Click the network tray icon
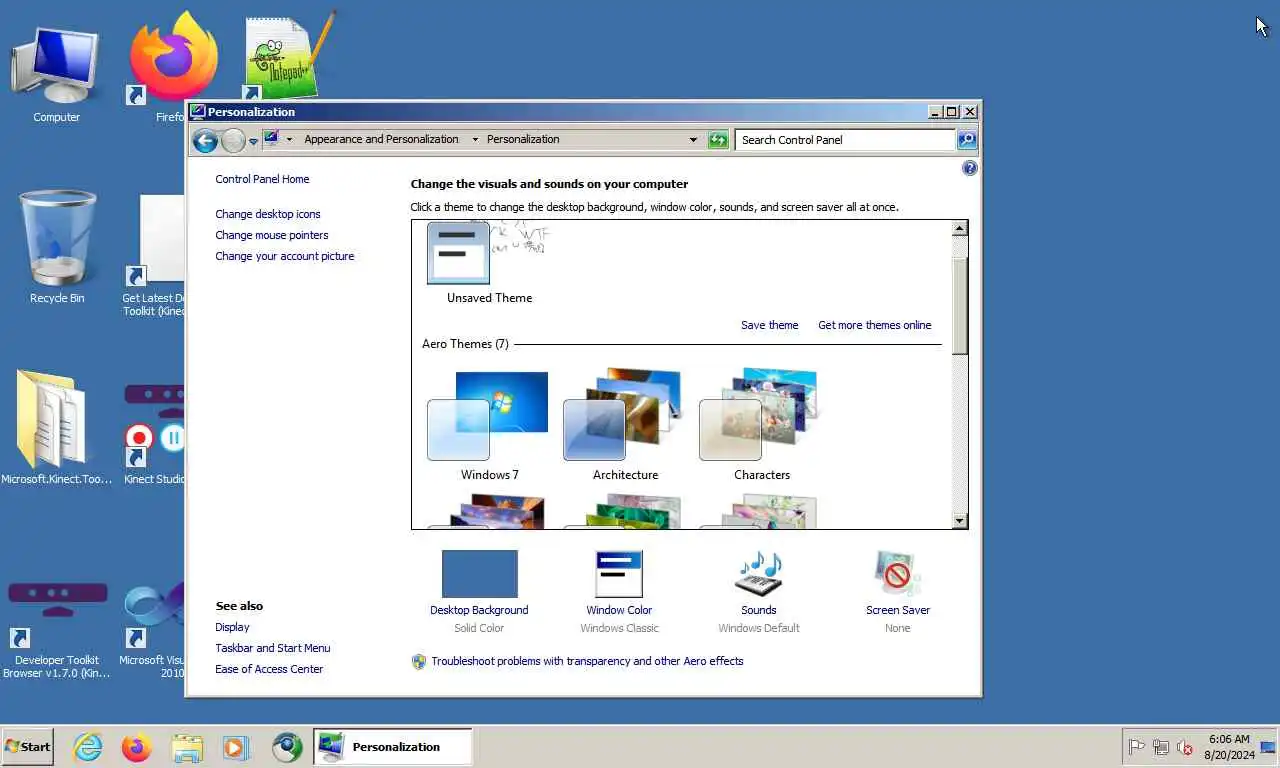The image size is (1280, 768). click(x=1161, y=747)
